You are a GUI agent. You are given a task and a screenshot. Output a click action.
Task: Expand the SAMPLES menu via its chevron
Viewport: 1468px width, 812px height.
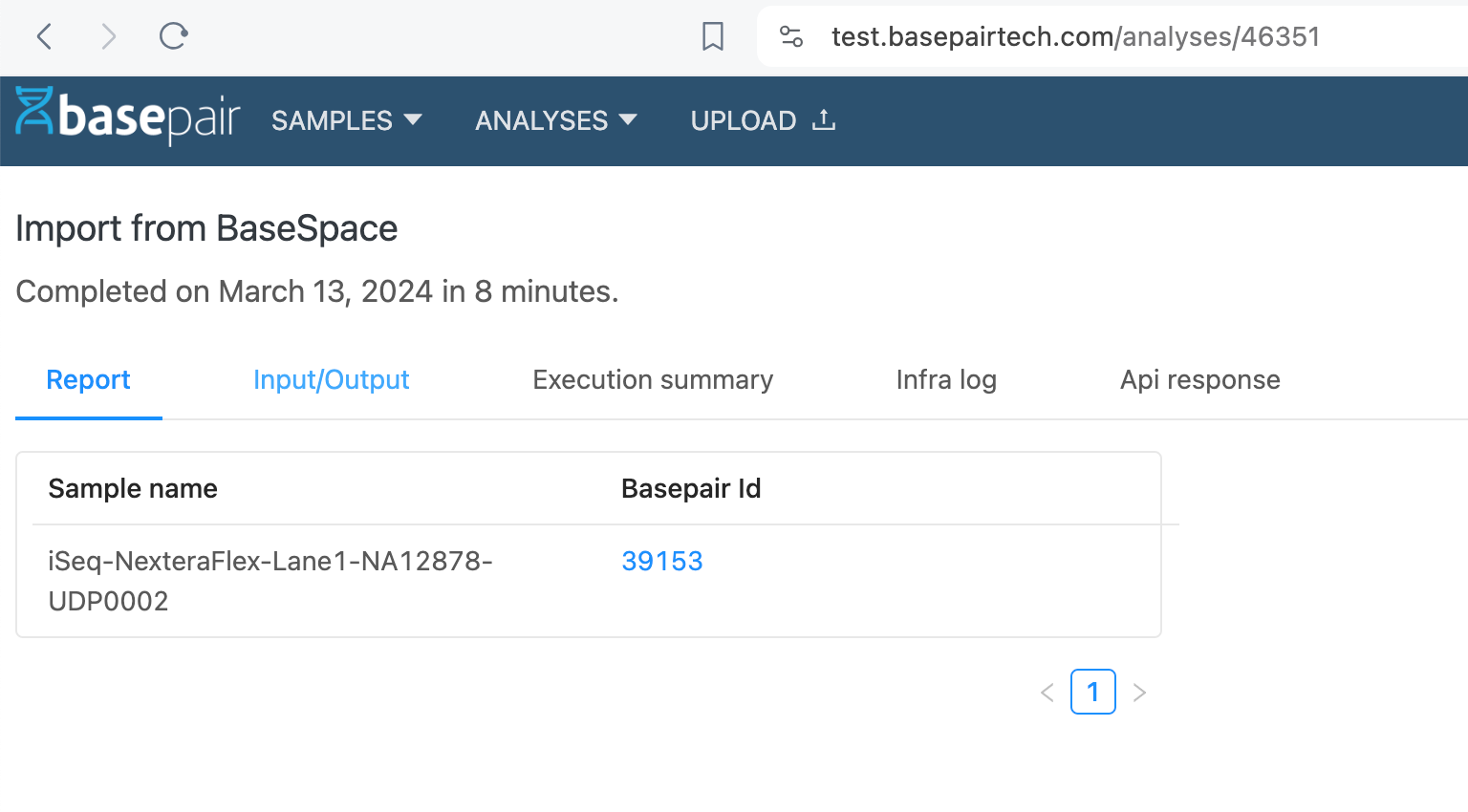[x=414, y=120]
